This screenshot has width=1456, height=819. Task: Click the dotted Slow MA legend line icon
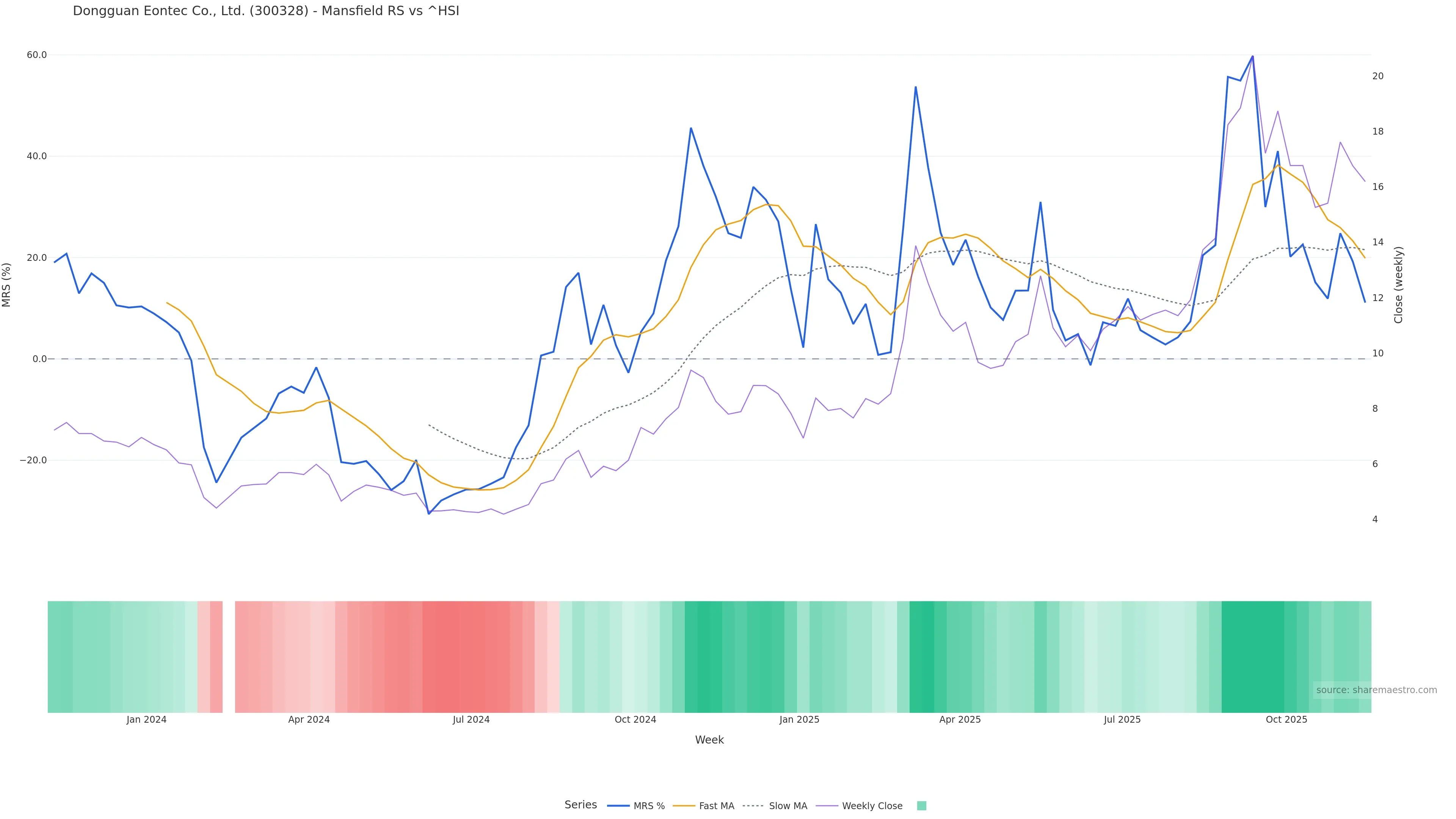[753, 806]
